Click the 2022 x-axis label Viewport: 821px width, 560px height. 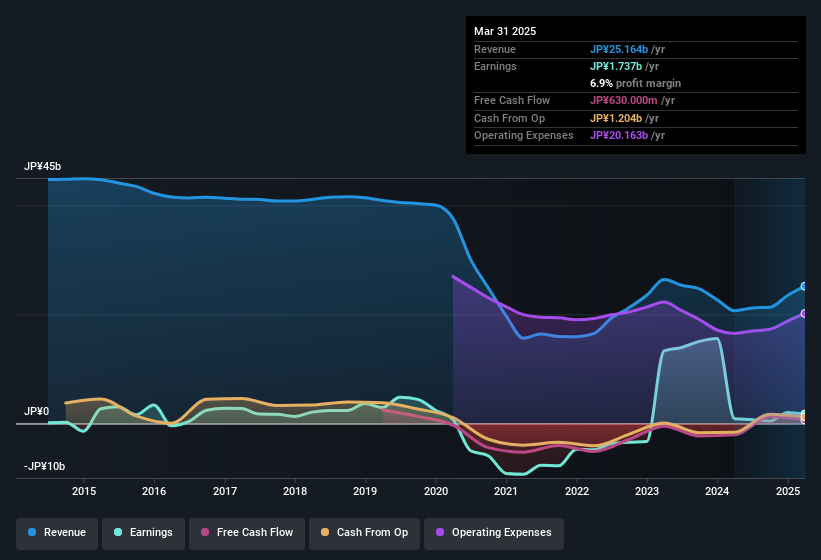576,491
